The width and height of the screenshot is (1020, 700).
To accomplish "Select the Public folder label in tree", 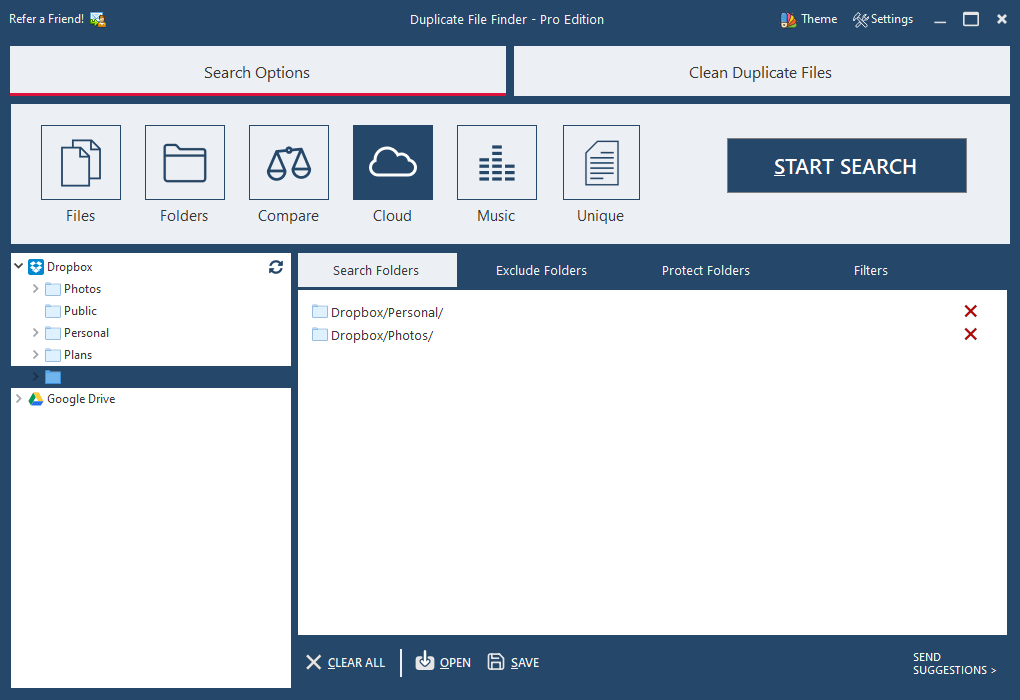I will (80, 311).
